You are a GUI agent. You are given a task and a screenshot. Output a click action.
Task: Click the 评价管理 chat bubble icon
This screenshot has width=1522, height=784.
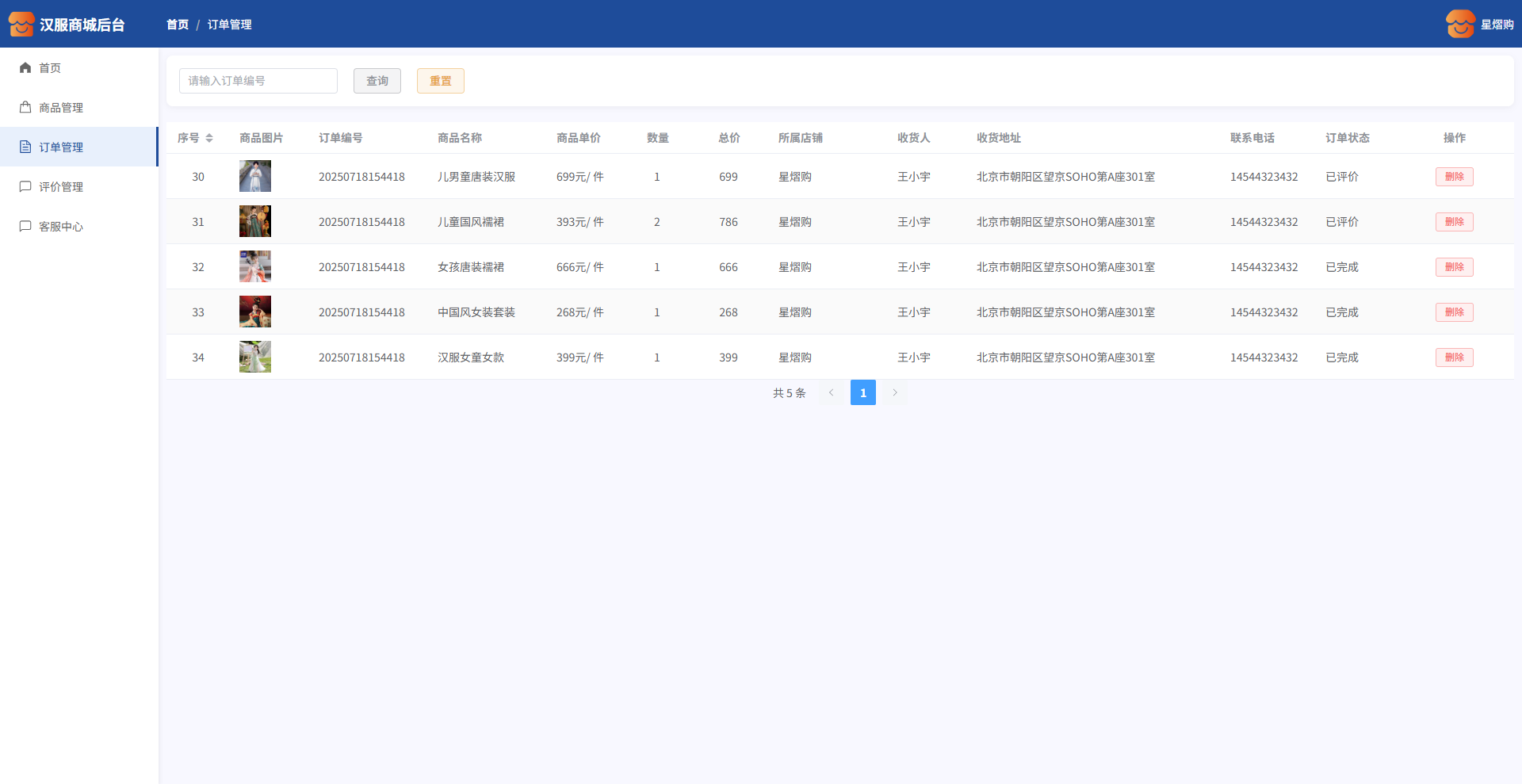tap(25, 187)
